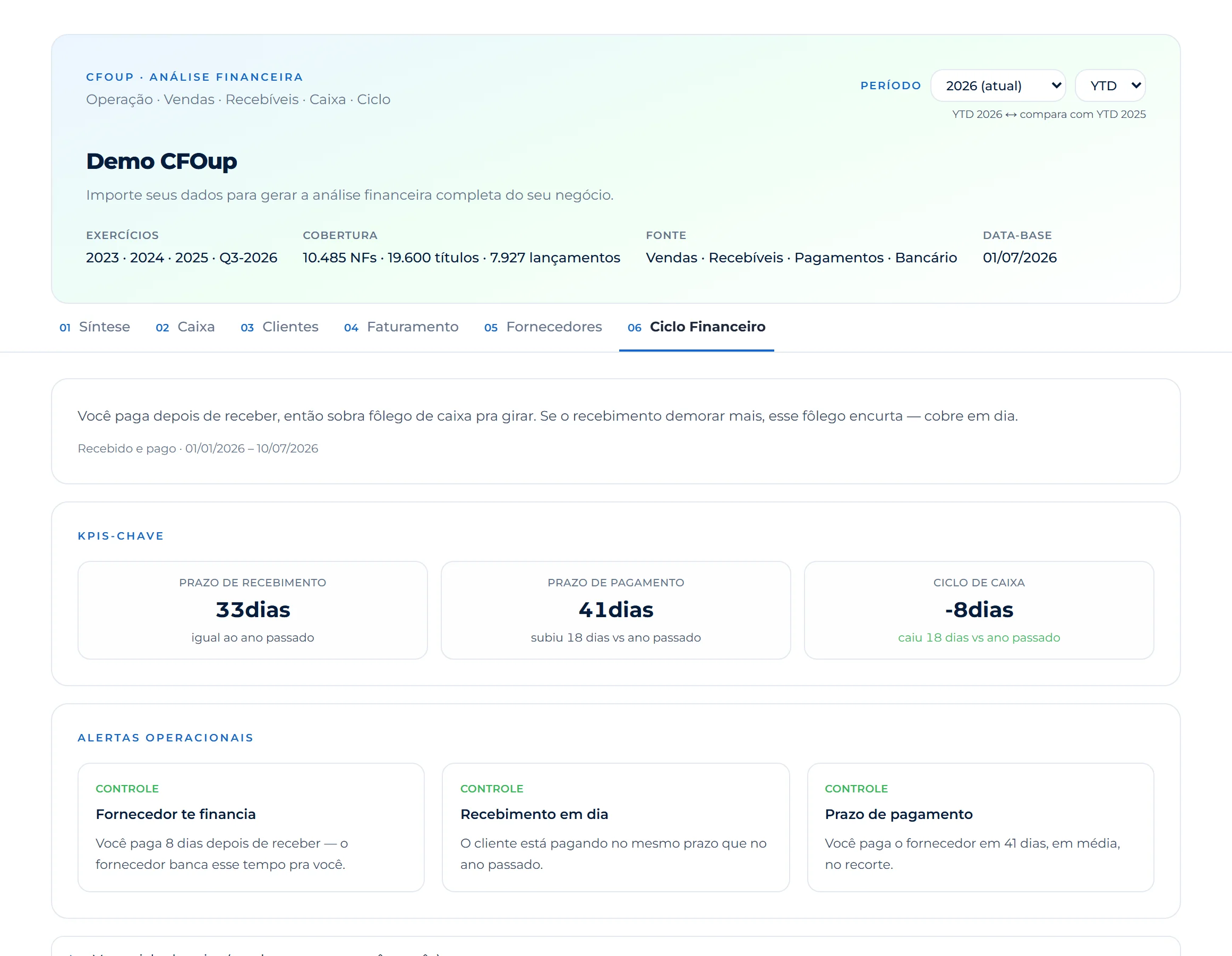1232x956 pixels.
Task: Click the Você paga depois de receber summary
Action: (547, 416)
